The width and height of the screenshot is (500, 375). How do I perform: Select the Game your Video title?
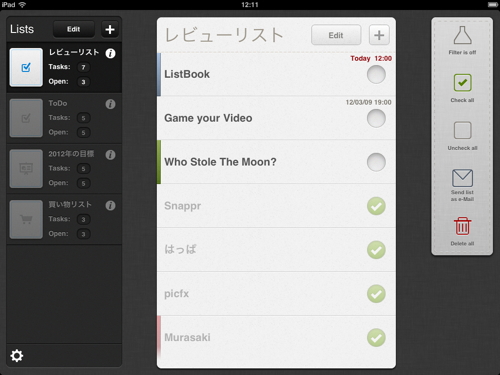(208, 118)
